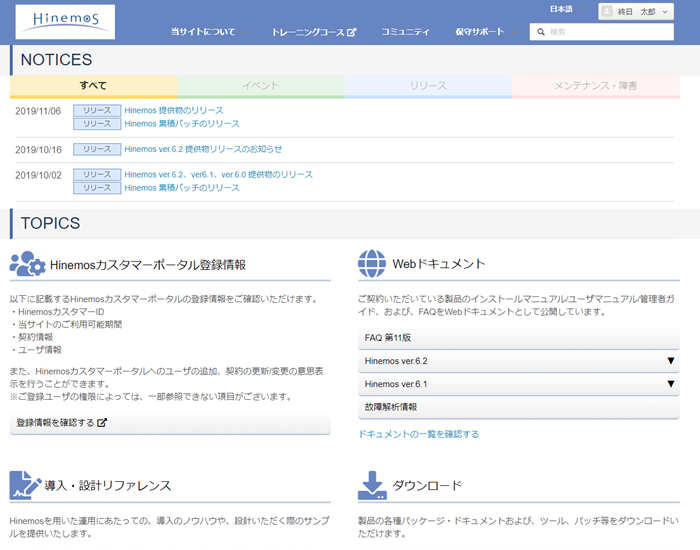Screen dimensions: 700x550
Task: Click リリース tag on 2019/10/16 notice
Action: tap(97, 149)
